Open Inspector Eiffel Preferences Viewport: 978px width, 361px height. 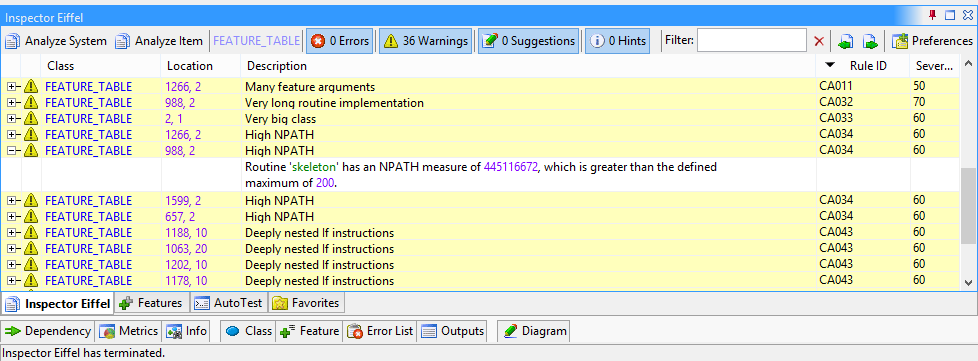[x=932, y=41]
